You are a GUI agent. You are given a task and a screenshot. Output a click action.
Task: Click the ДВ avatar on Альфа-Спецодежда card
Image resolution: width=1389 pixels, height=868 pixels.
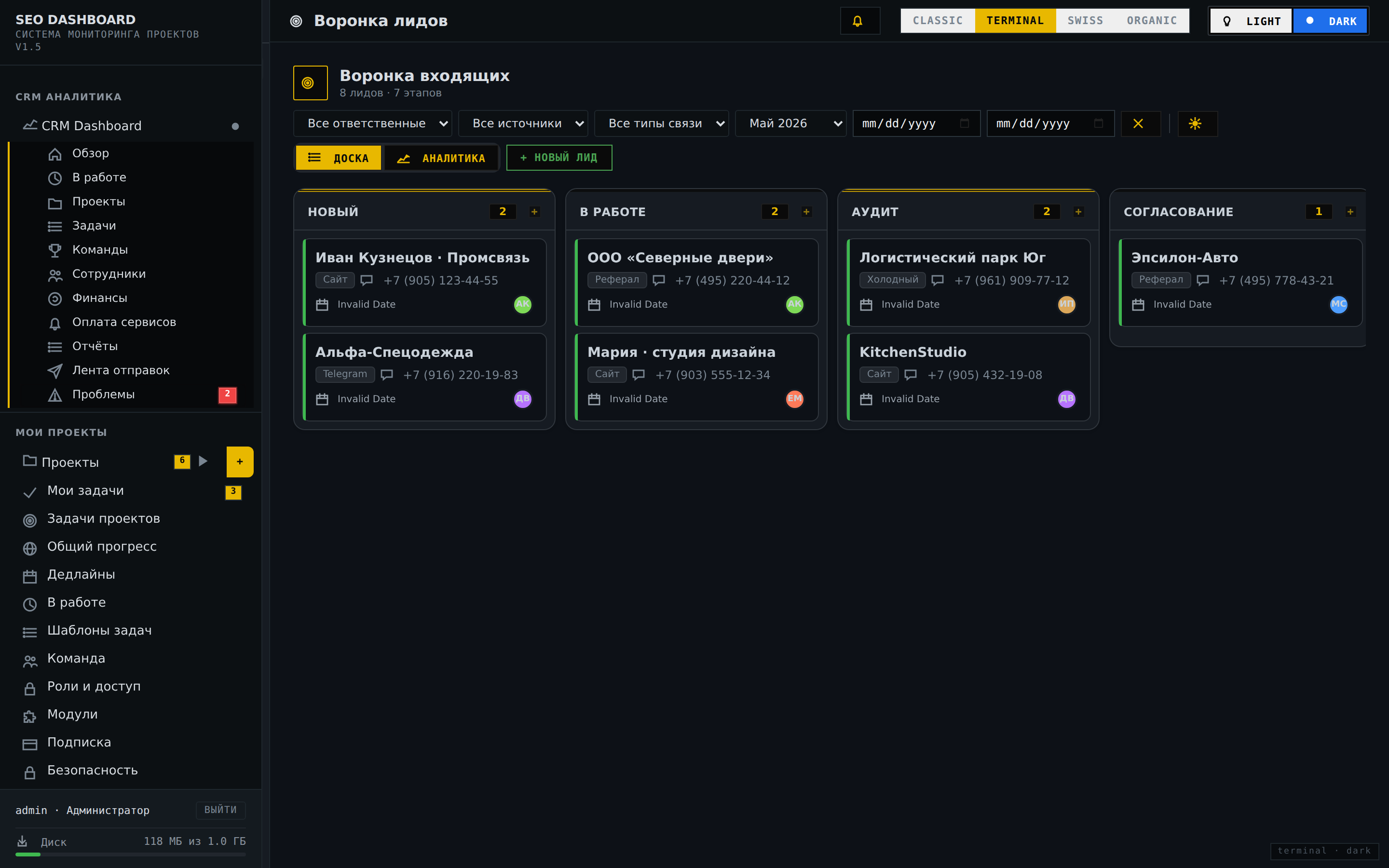click(522, 399)
